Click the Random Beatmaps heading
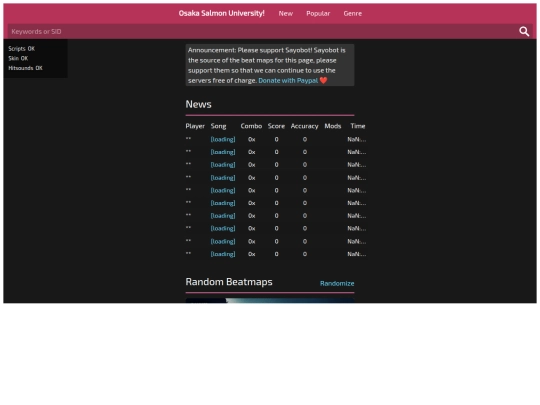The image size is (540, 405). [x=229, y=282]
